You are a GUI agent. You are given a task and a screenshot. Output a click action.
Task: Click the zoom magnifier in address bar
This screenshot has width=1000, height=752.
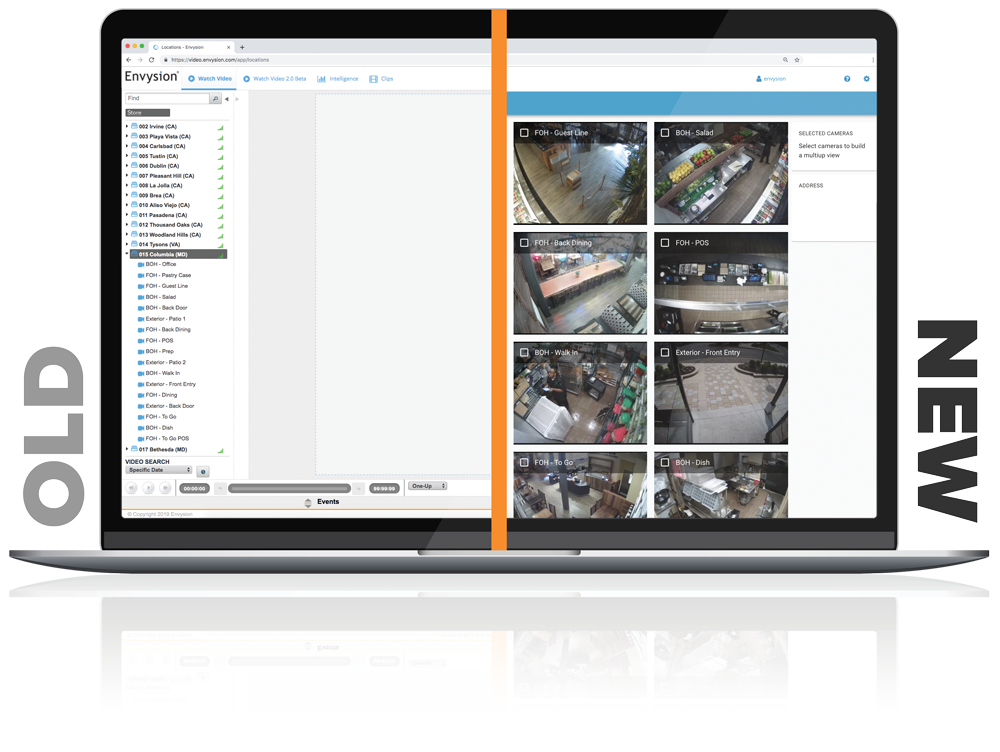coord(785,60)
